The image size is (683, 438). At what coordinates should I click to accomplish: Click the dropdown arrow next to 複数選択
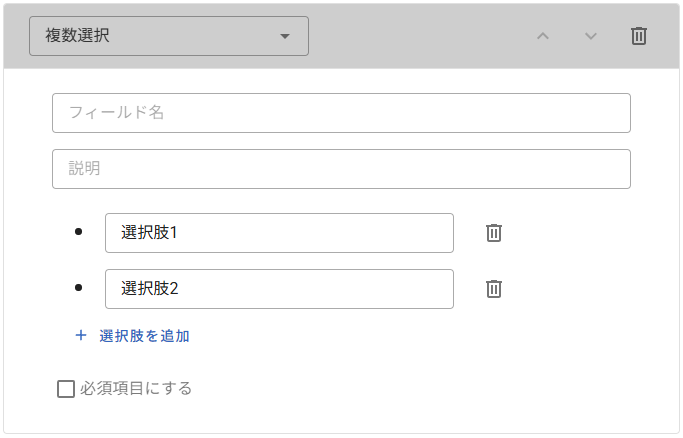(285, 36)
